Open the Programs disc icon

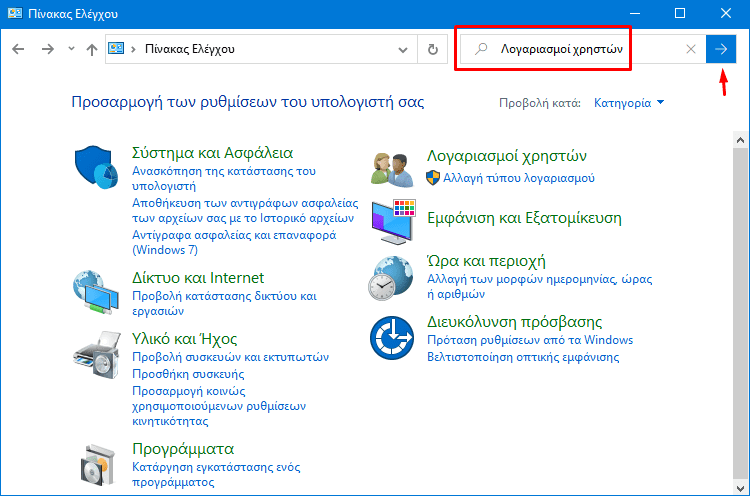point(98,465)
